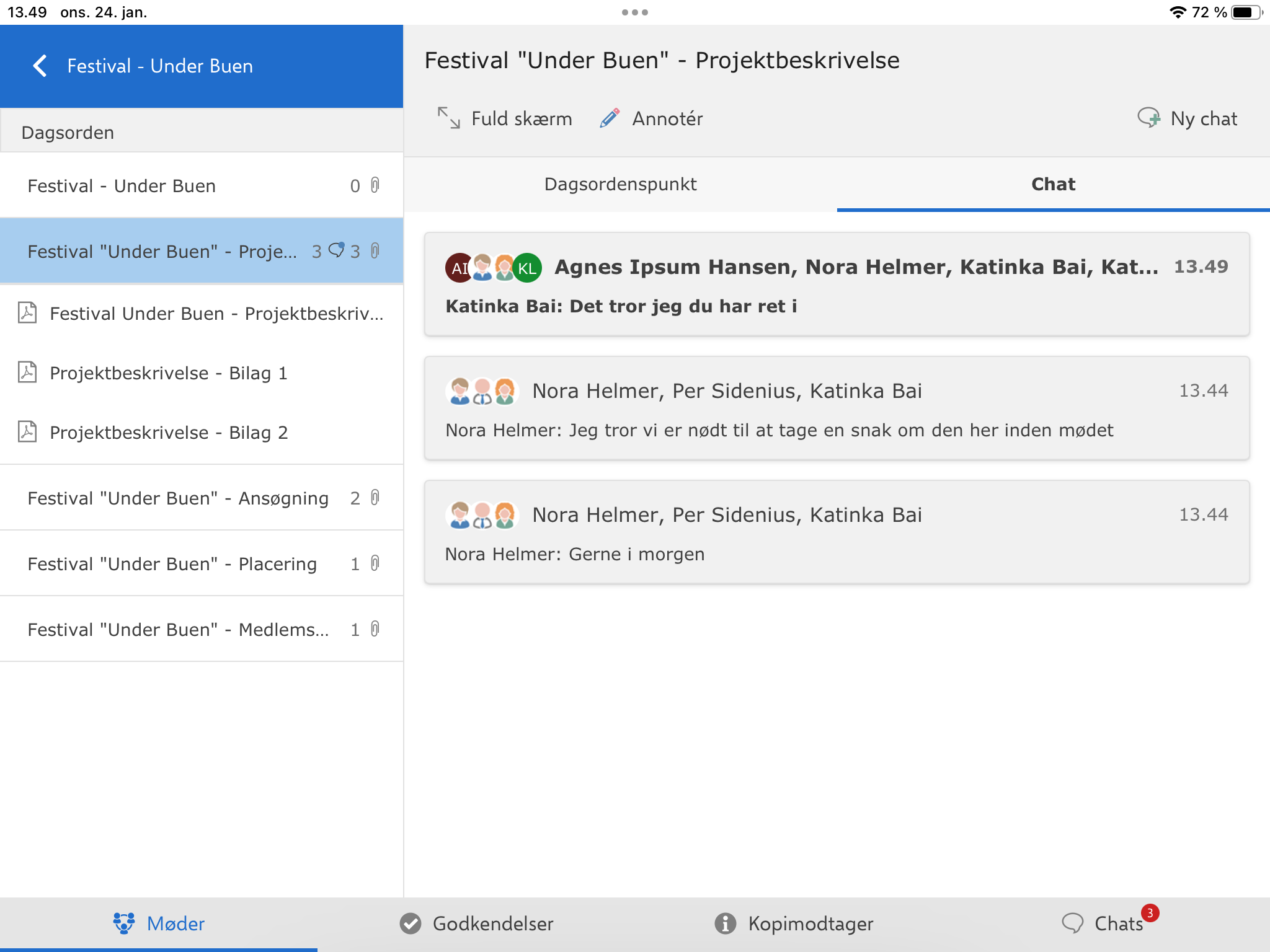The image size is (1270, 952).
Task: Click paperclip icon on Ansøgning row
Action: 375,498
